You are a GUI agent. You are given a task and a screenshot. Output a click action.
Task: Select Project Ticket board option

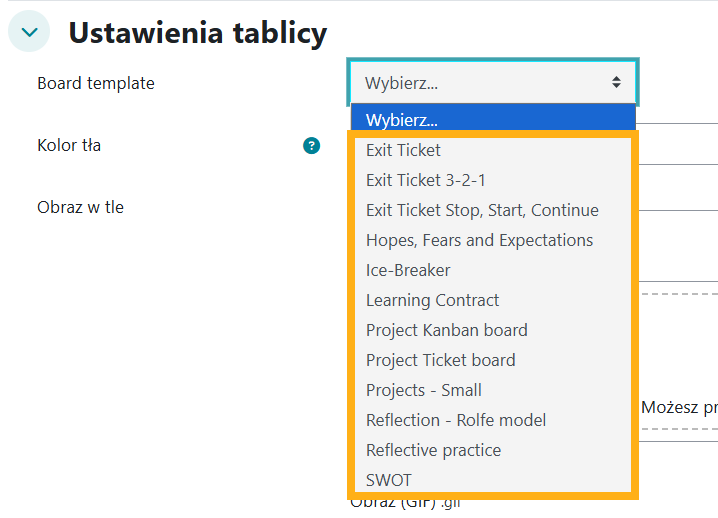point(440,360)
